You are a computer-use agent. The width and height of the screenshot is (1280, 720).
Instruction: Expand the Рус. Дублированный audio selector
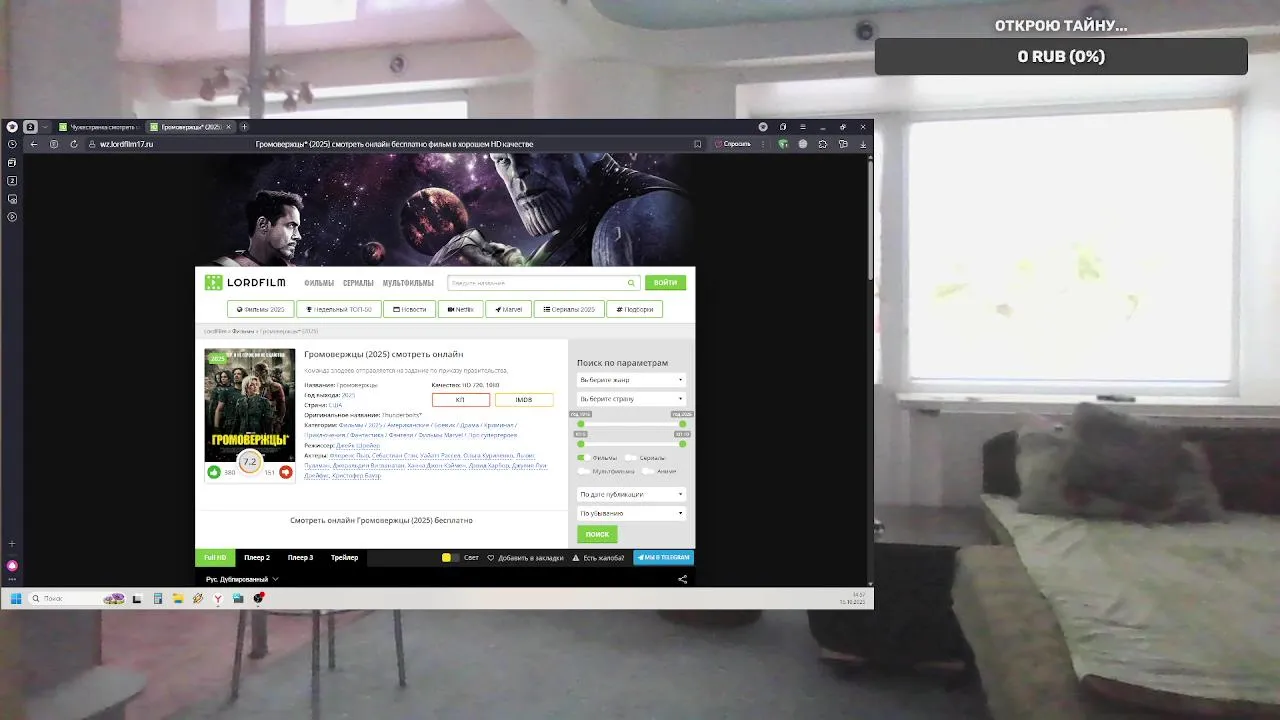242,579
